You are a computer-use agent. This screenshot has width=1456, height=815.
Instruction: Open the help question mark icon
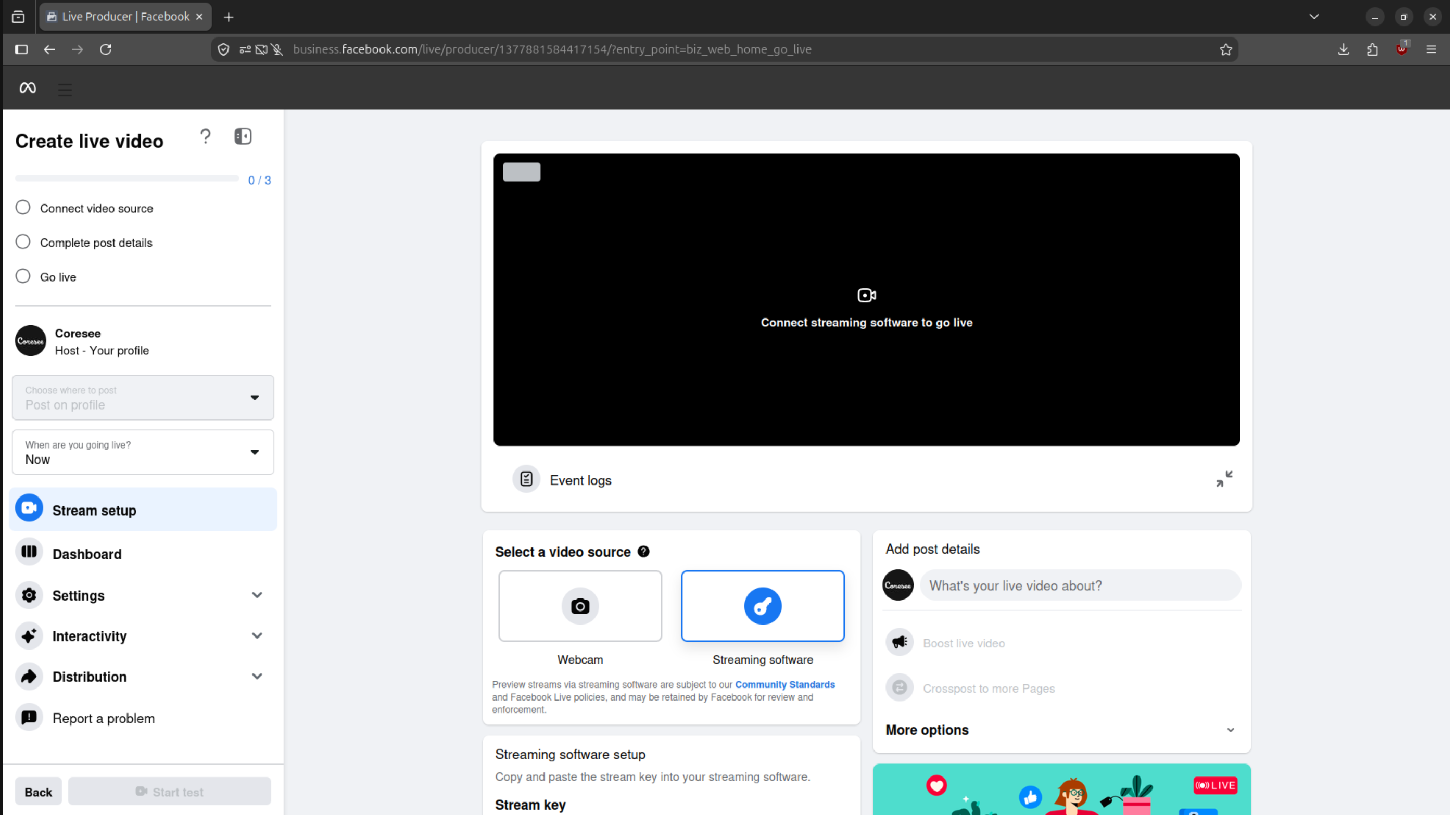206,136
